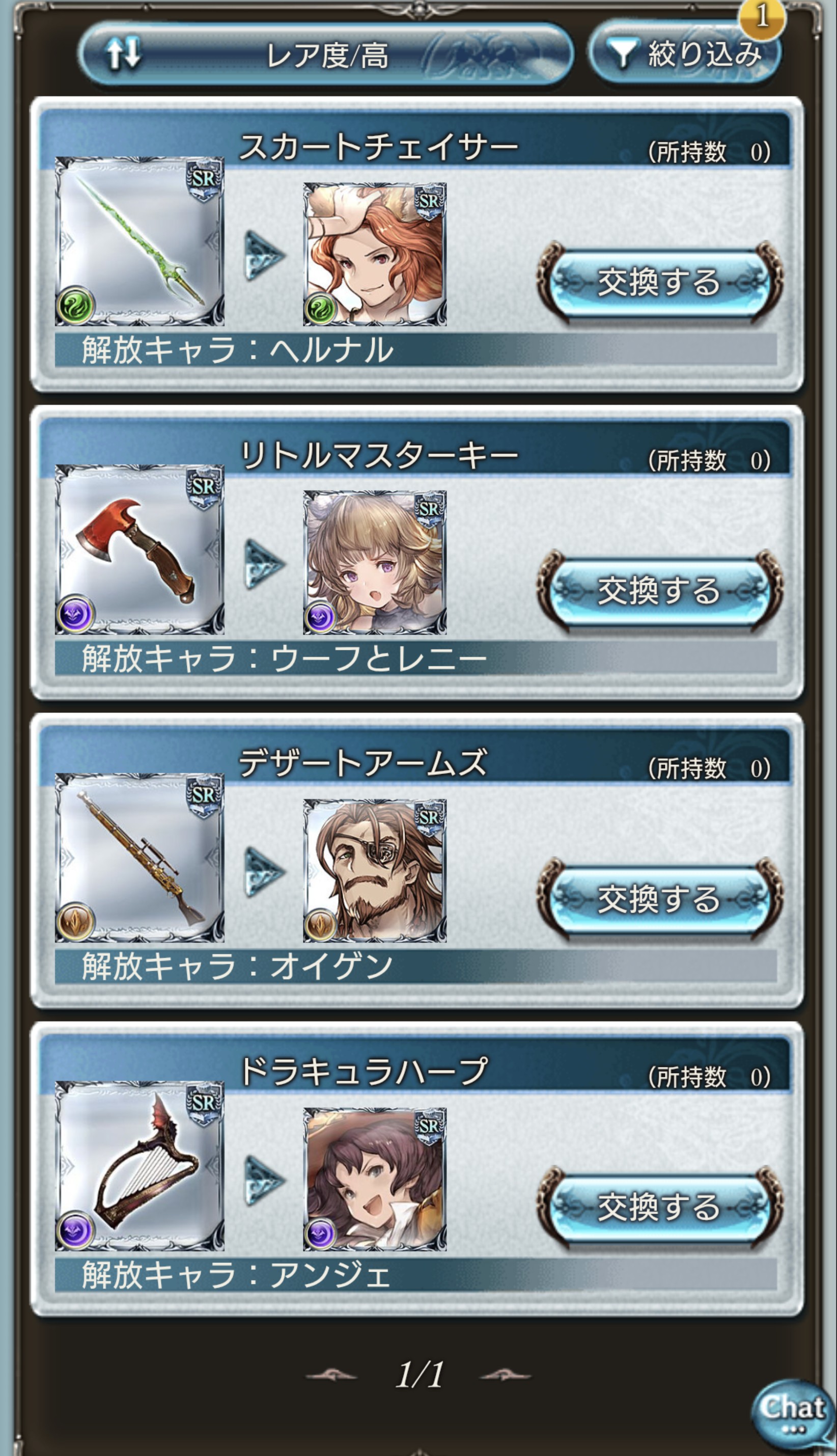Exchange for リトルマスターキー with 交換する
Image resolution: width=837 pixels, height=1456 pixels.
click(x=660, y=590)
